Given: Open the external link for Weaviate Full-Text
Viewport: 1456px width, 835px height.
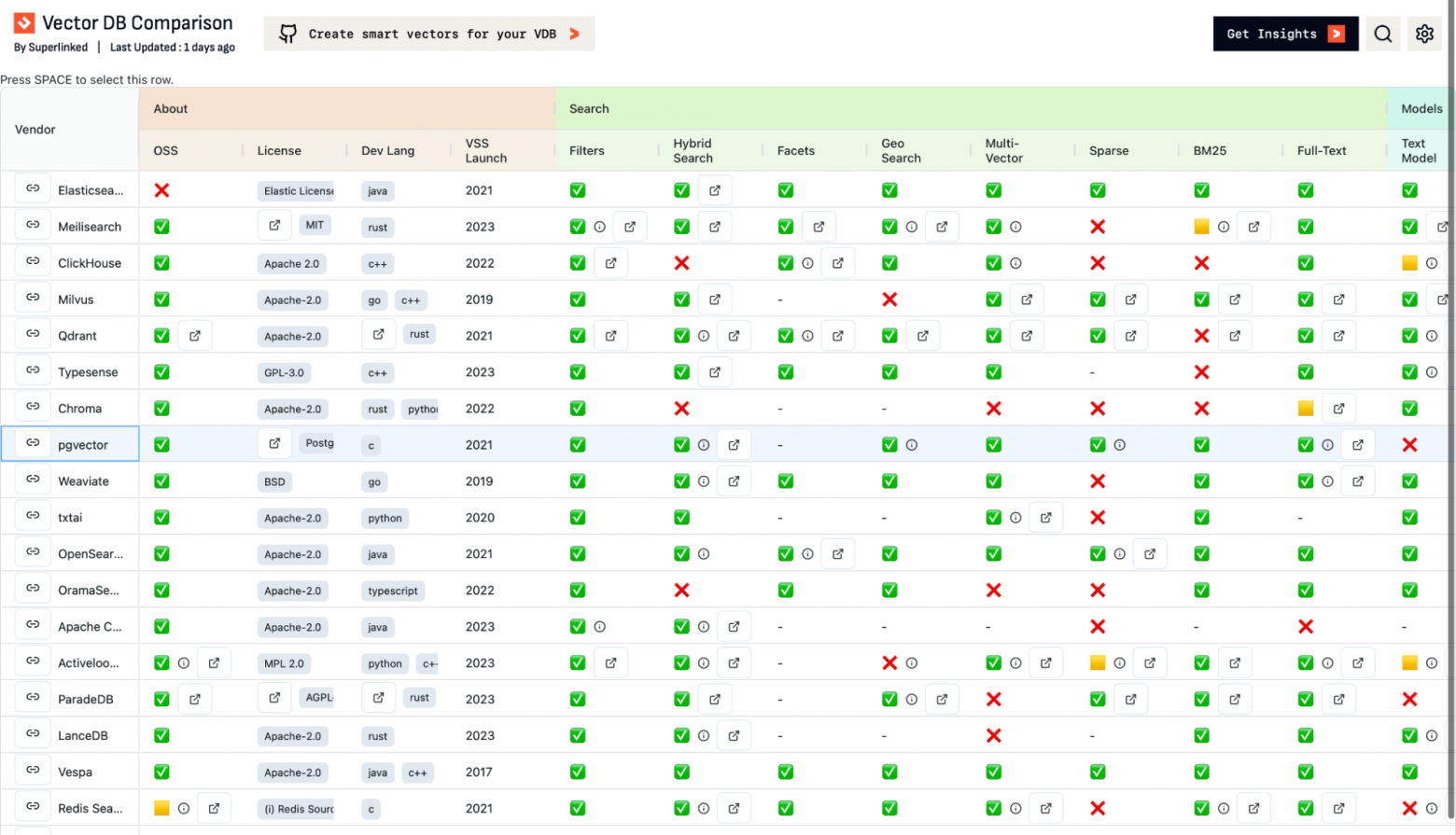Looking at the screenshot, I should coord(1359,480).
